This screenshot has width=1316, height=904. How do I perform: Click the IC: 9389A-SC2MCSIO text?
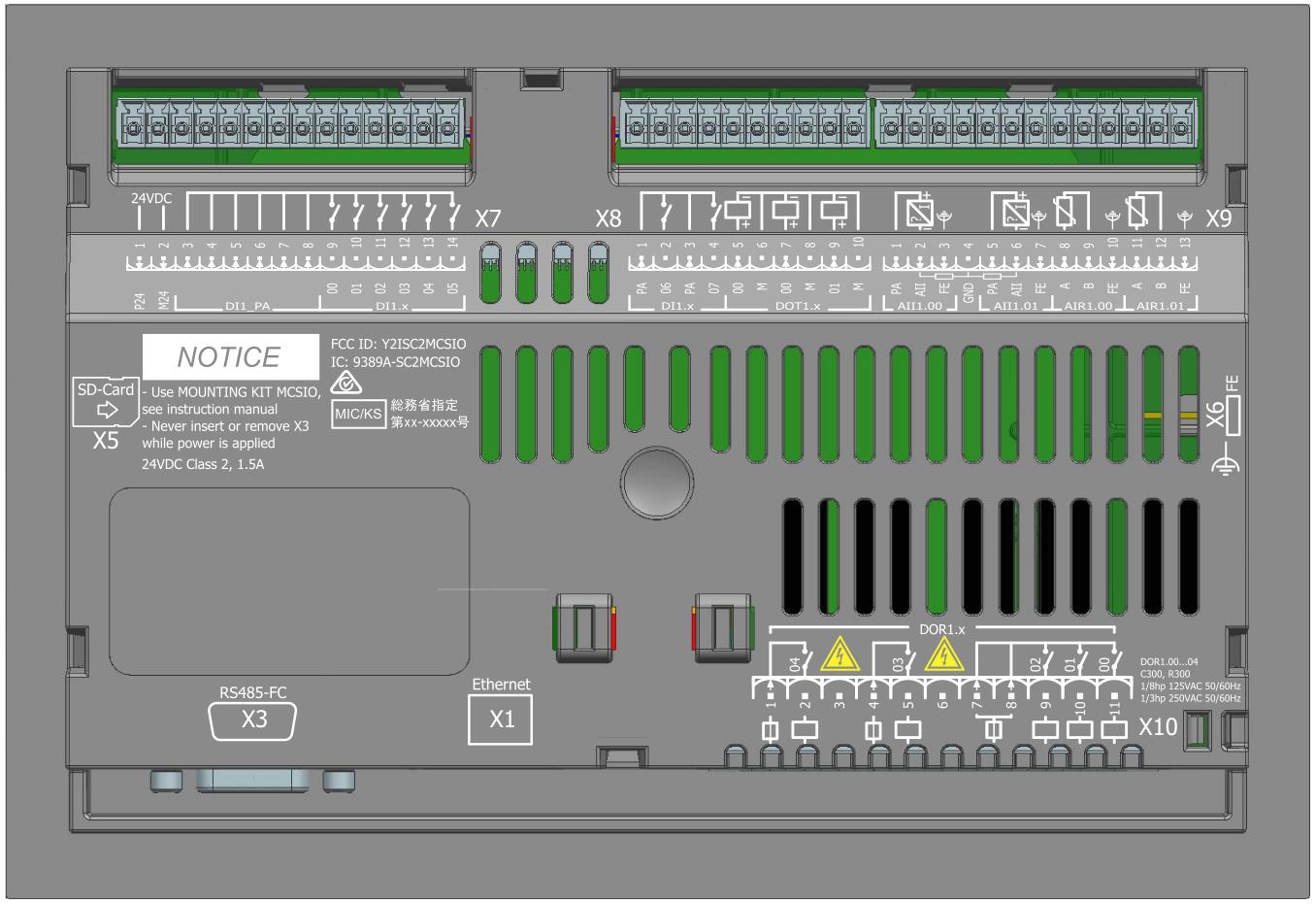[396, 361]
